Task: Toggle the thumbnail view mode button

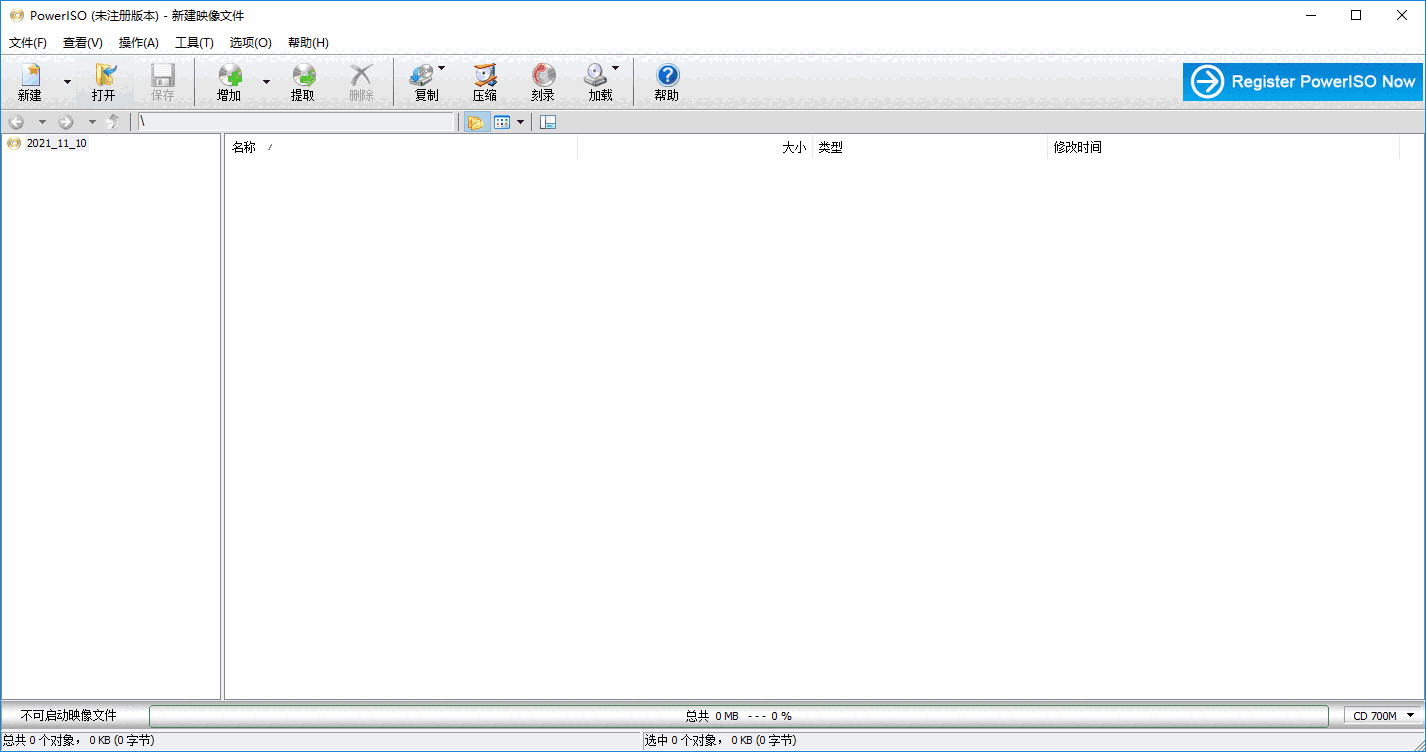Action: pyautogui.click(x=501, y=121)
